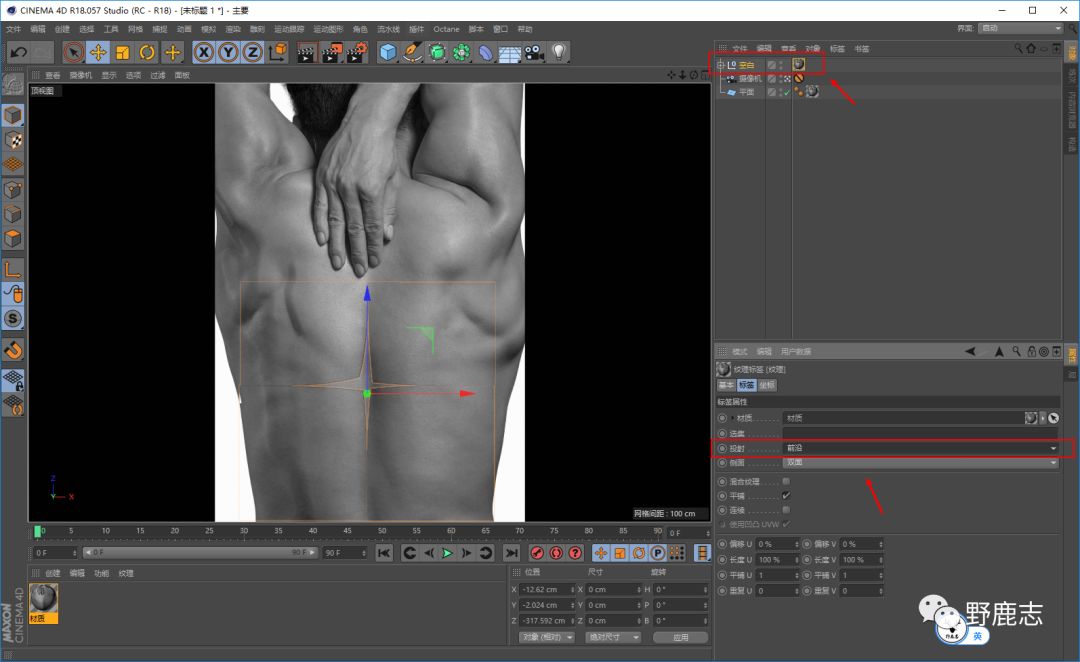The height and width of the screenshot is (662, 1080).
Task: Select the Move tool in top toolbar
Action: point(98,52)
